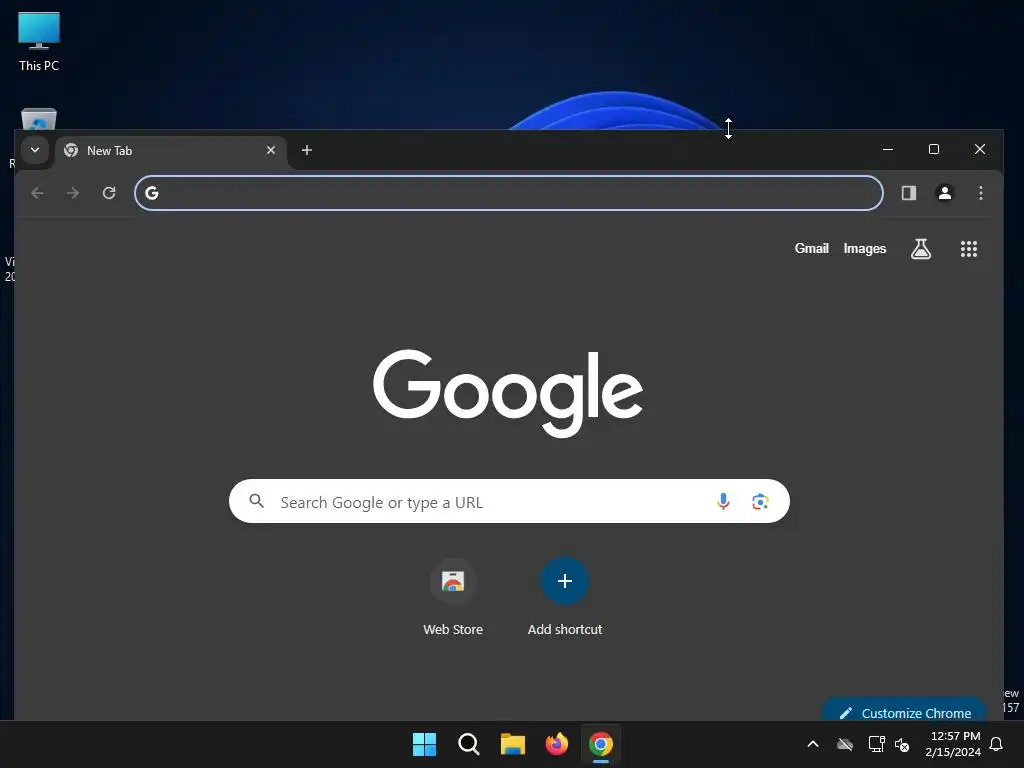This screenshot has width=1024, height=768.
Task: Open the Google apps grid
Action: click(x=968, y=249)
